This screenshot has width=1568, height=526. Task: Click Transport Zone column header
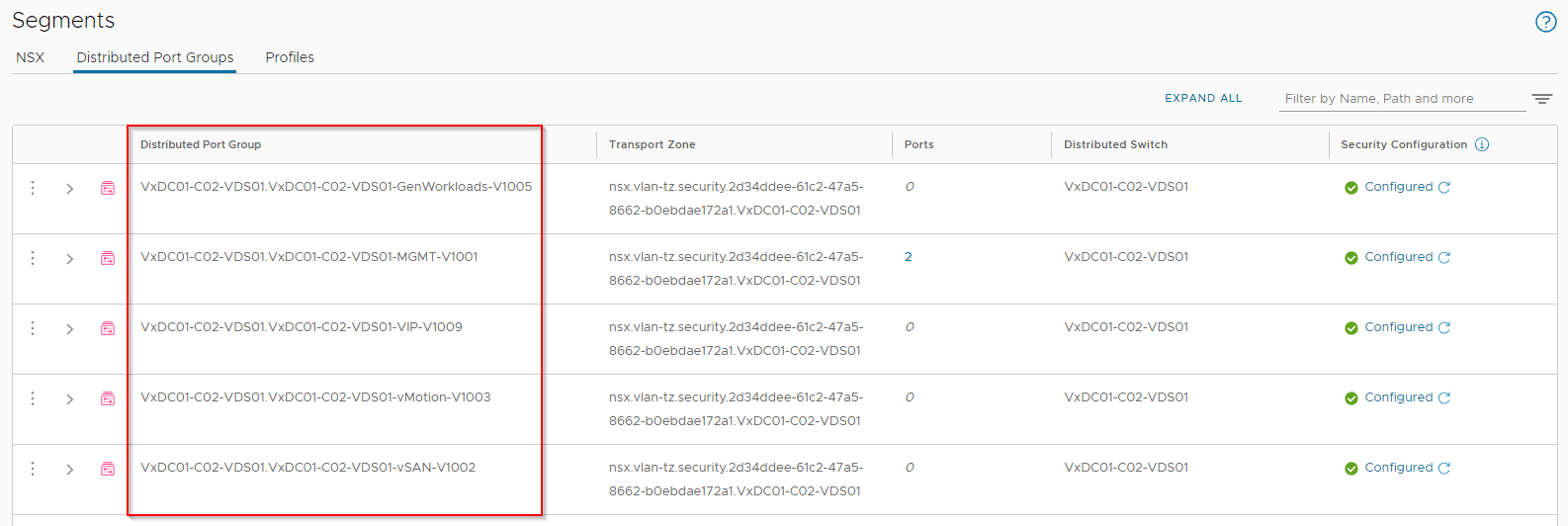pos(652,144)
